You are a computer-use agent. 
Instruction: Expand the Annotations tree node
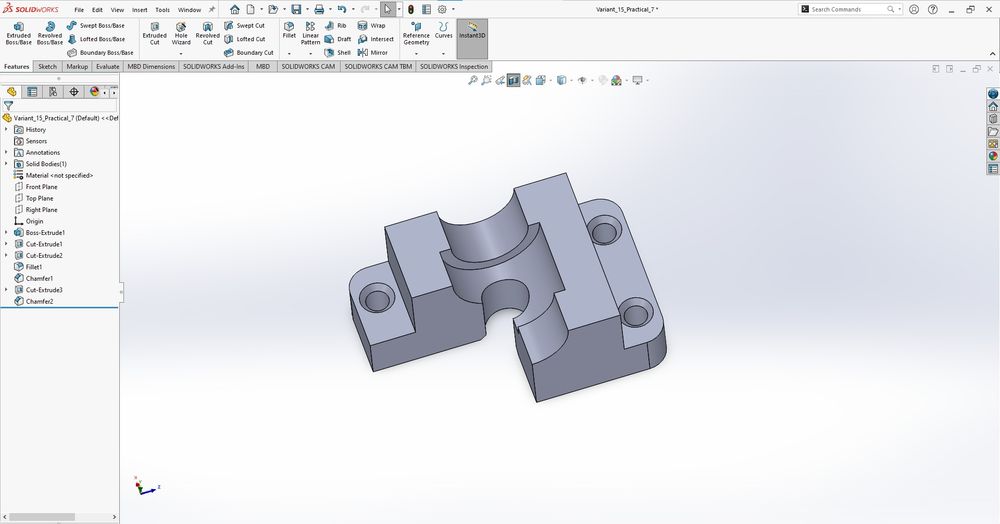[6, 152]
